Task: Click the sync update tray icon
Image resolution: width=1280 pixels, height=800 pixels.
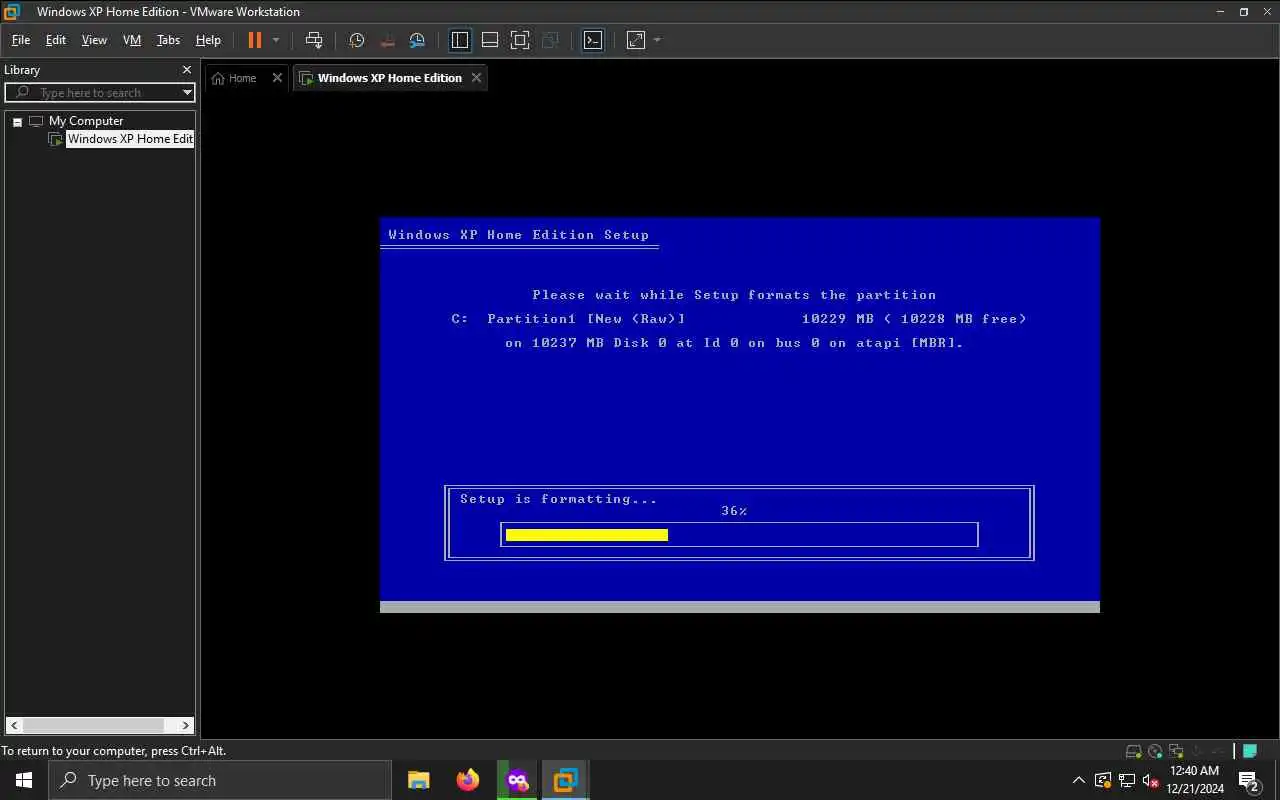Action: [x=1103, y=780]
